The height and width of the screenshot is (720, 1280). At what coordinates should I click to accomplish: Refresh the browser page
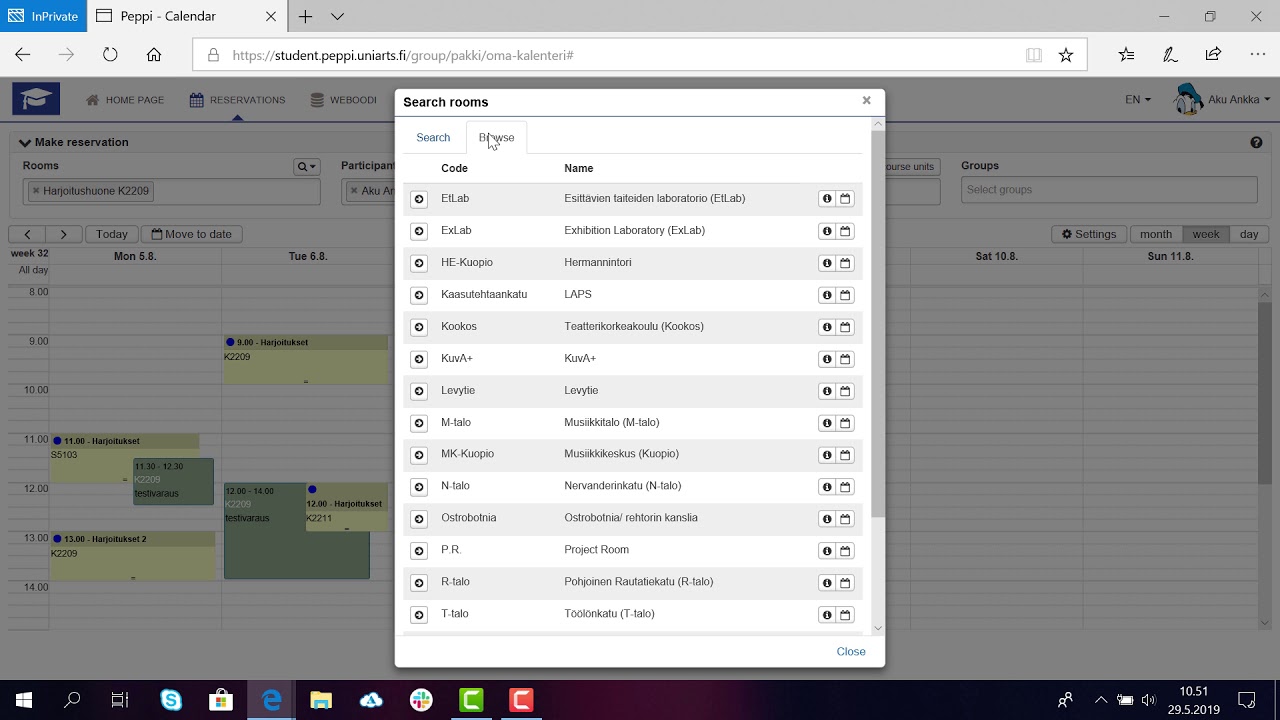point(110,55)
